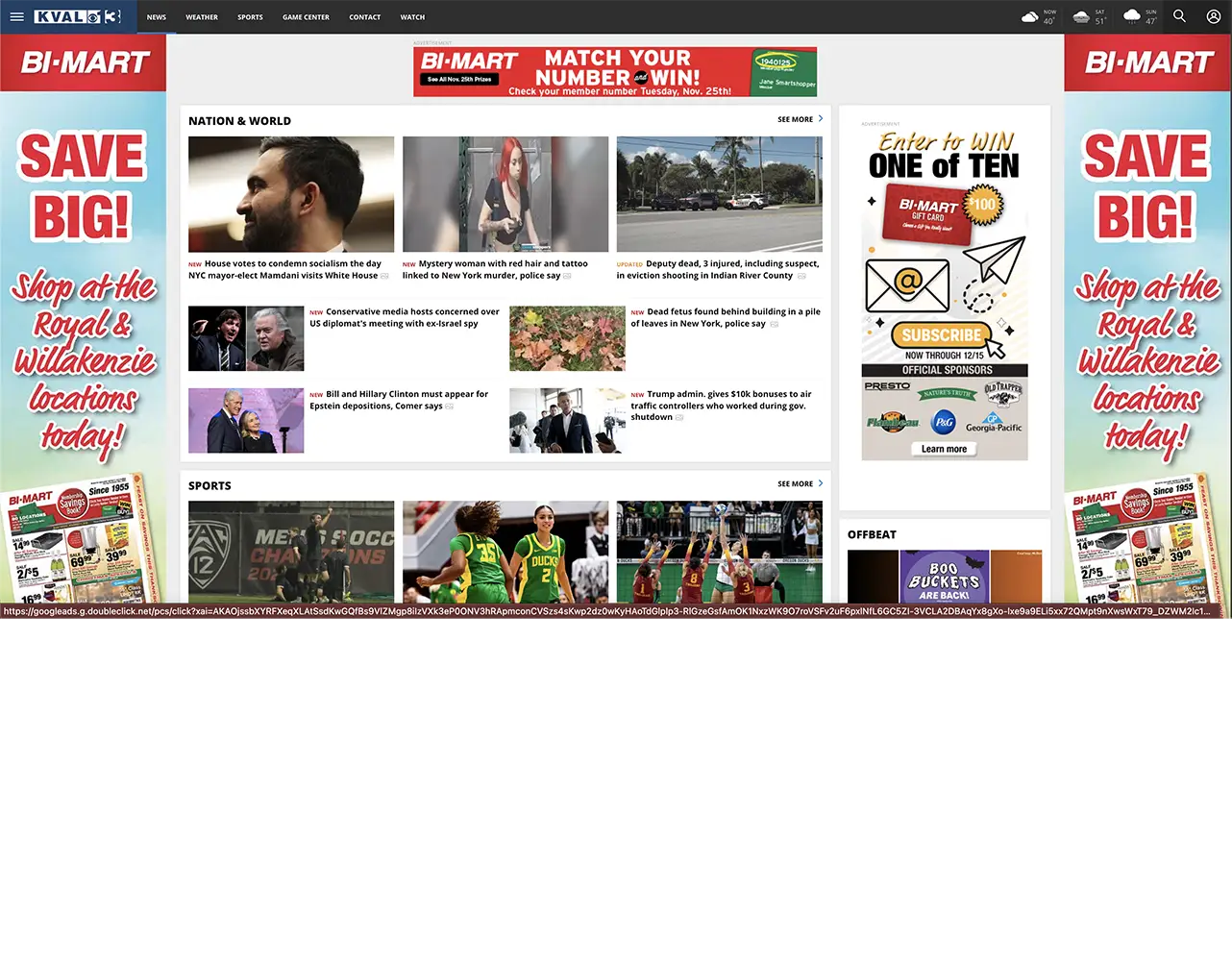Click the red-haired woman surveillance photo
The width and height of the screenshot is (1232, 961).
(x=505, y=194)
